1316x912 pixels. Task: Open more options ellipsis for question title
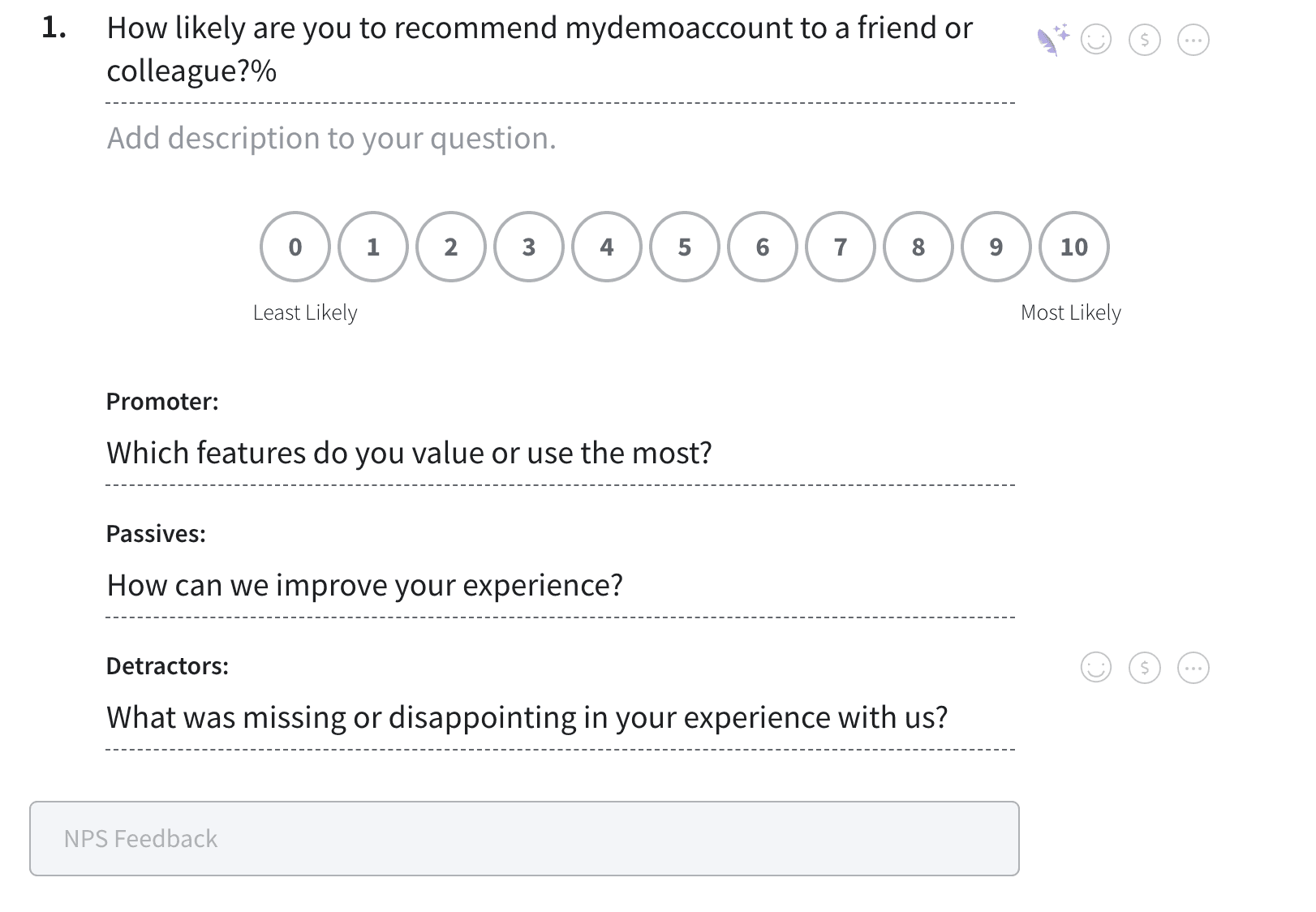pyautogui.click(x=1193, y=40)
